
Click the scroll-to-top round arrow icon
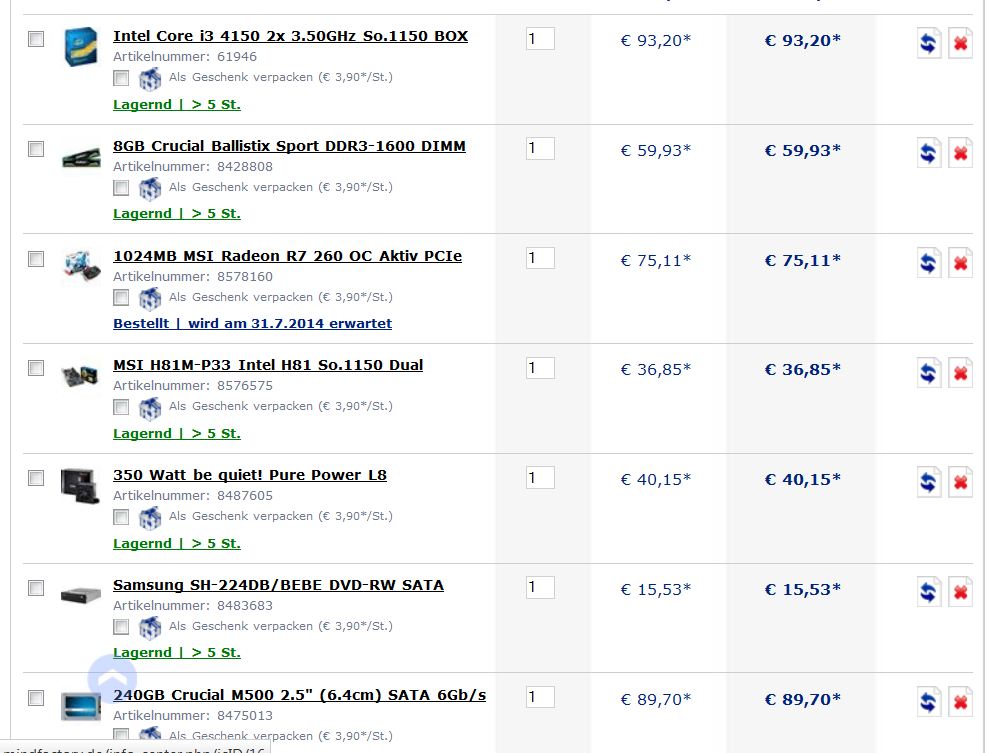[x=112, y=678]
